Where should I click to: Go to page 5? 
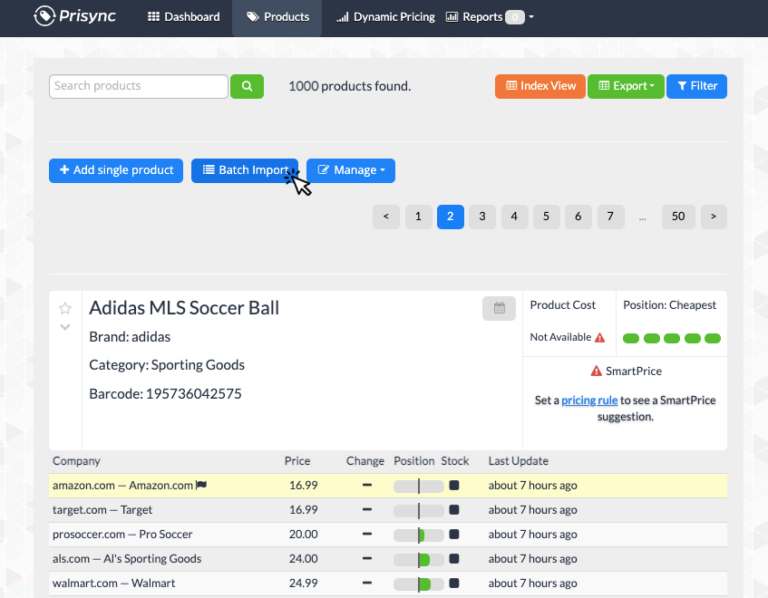tap(546, 216)
